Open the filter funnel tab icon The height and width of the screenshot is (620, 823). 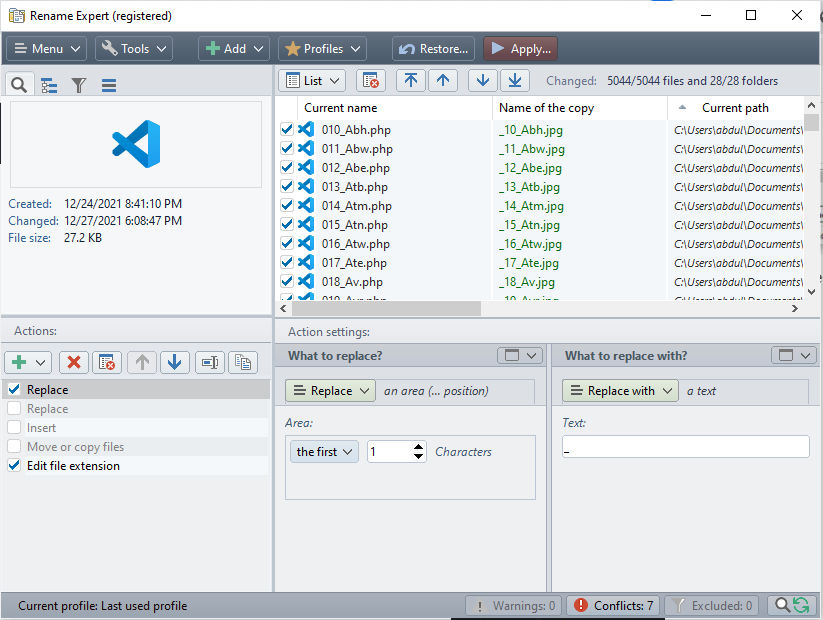tap(78, 85)
